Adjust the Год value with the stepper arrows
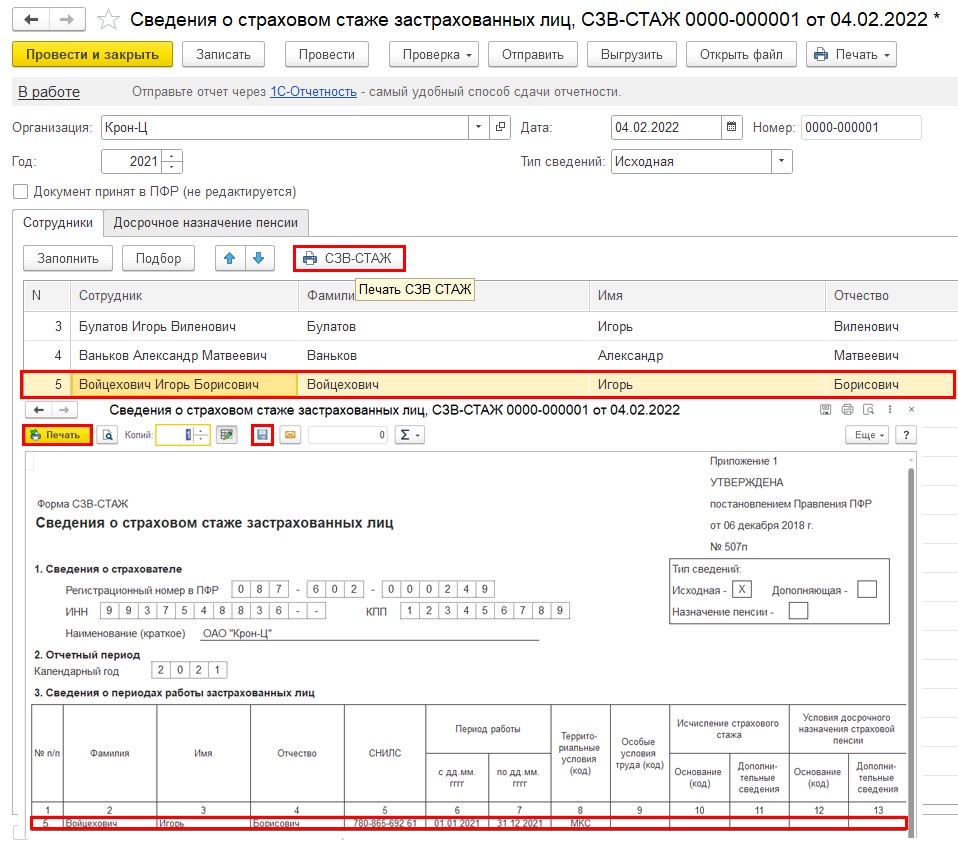 pyautogui.click(x=172, y=161)
